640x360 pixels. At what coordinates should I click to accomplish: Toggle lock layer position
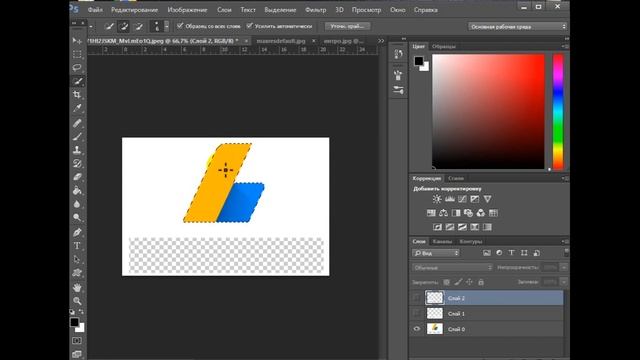pyautogui.click(x=470, y=282)
